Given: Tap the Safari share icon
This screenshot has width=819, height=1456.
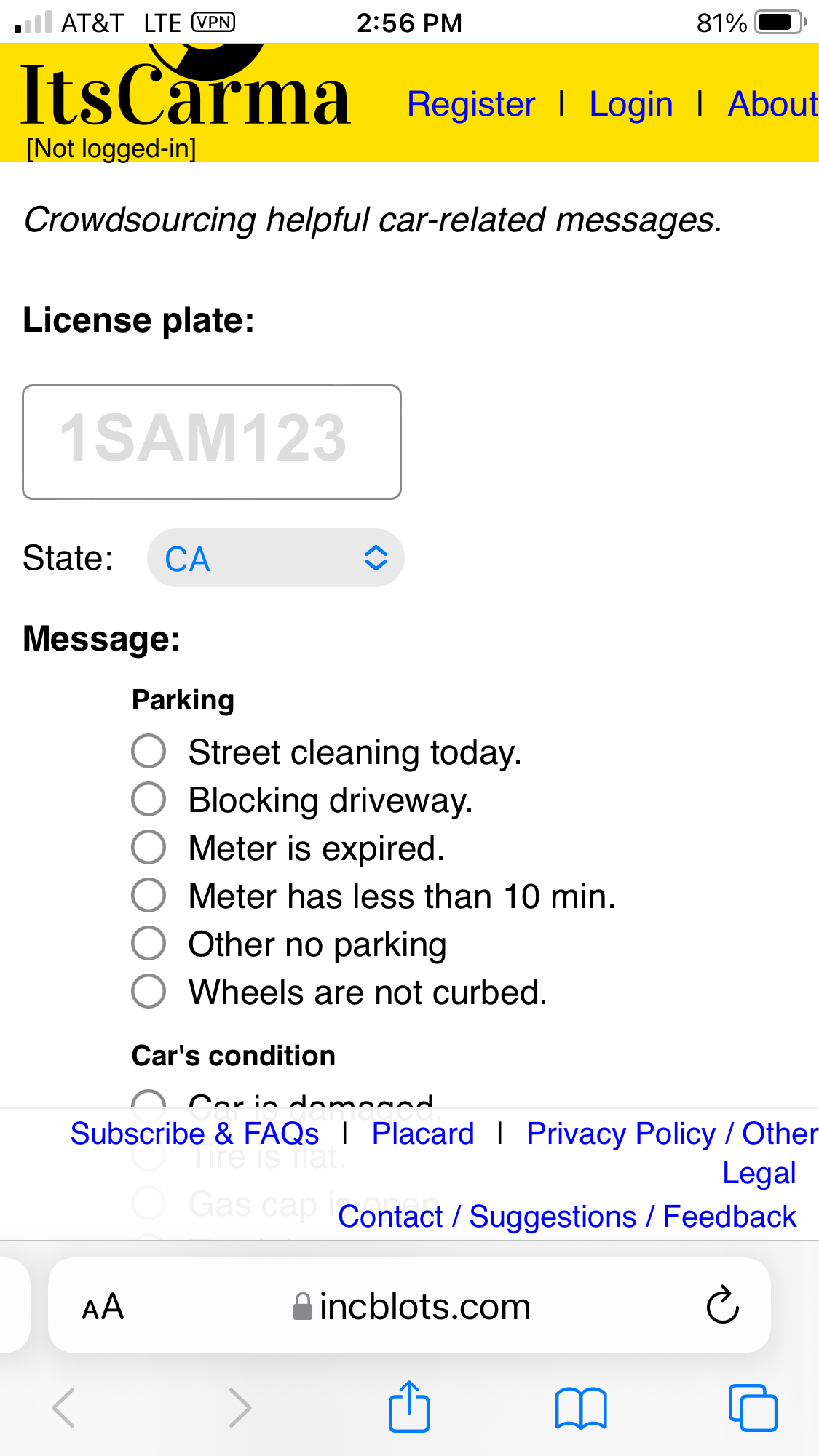Looking at the screenshot, I should point(409,1407).
